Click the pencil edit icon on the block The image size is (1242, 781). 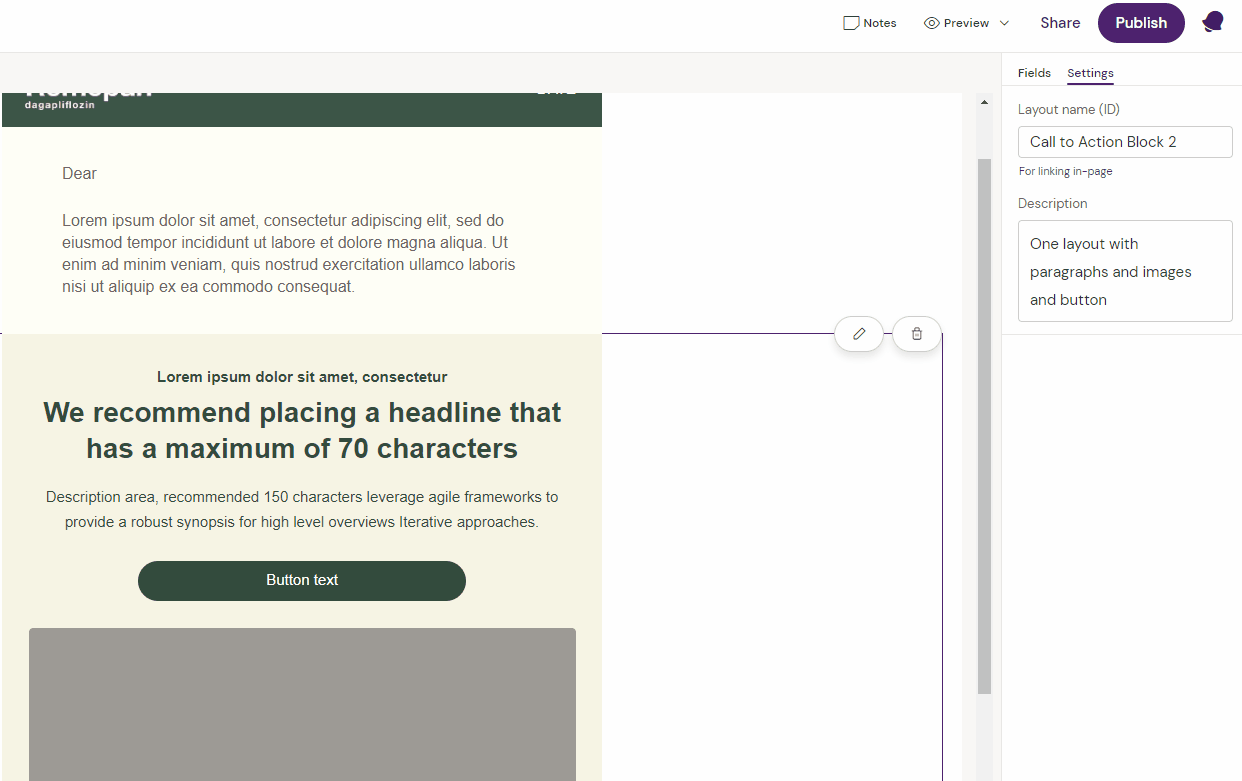click(x=858, y=334)
